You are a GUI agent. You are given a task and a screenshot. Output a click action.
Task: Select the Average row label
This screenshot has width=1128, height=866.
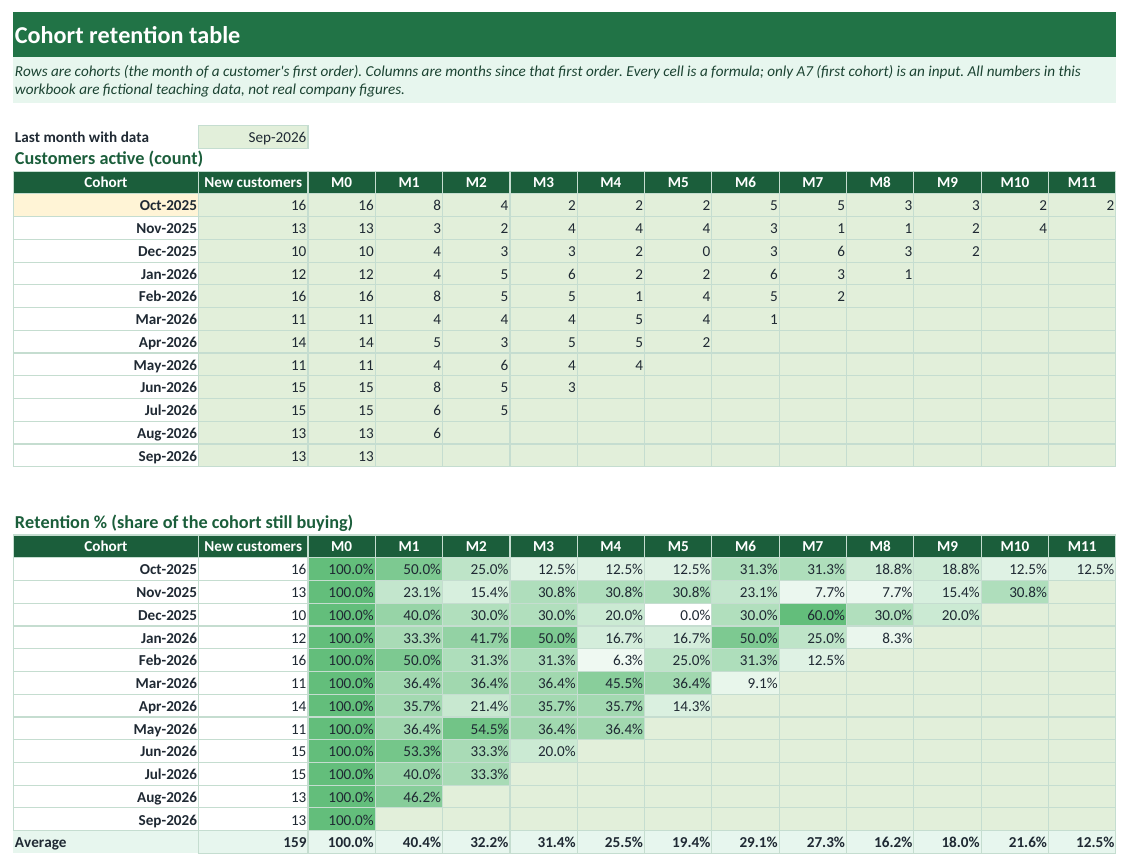[106, 842]
